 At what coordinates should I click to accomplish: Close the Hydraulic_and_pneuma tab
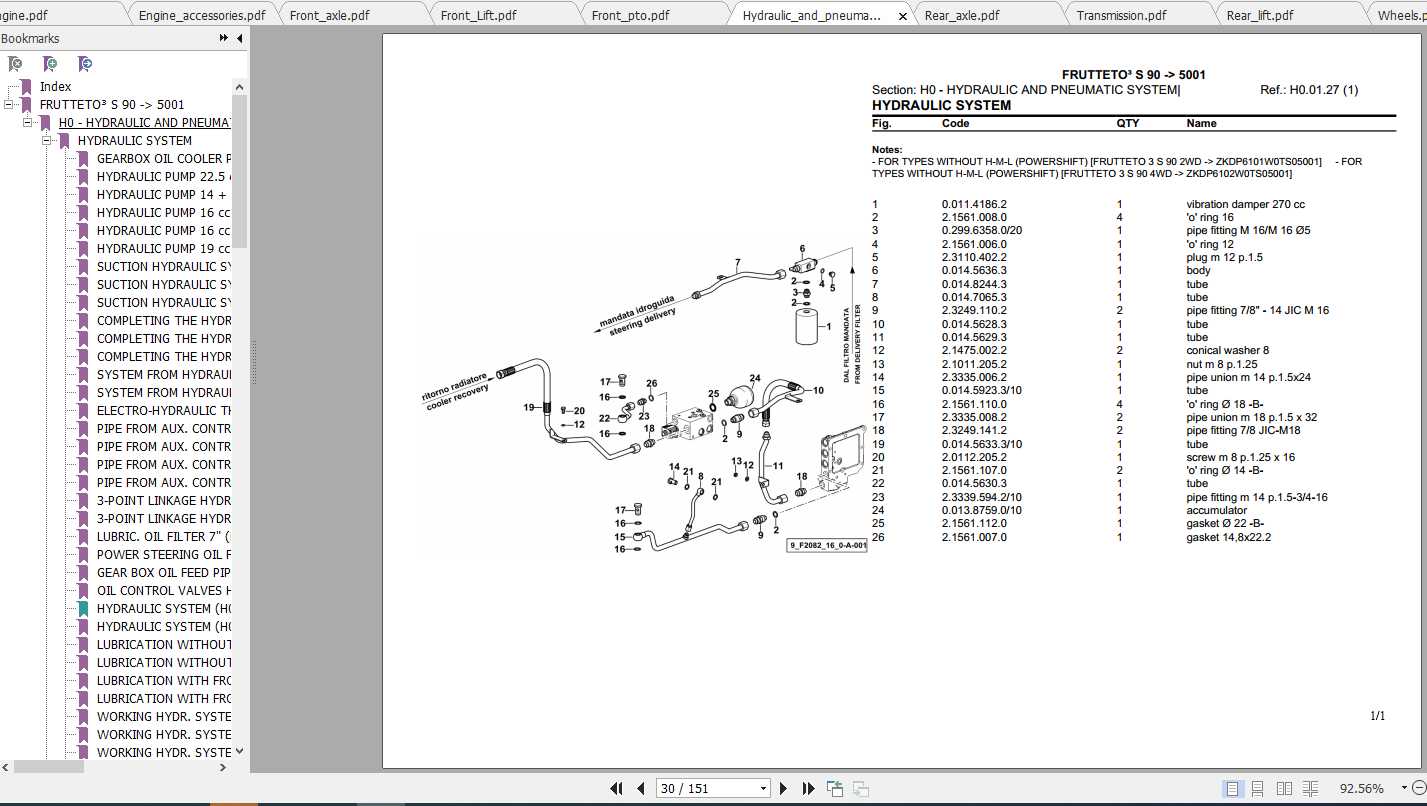pos(903,15)
